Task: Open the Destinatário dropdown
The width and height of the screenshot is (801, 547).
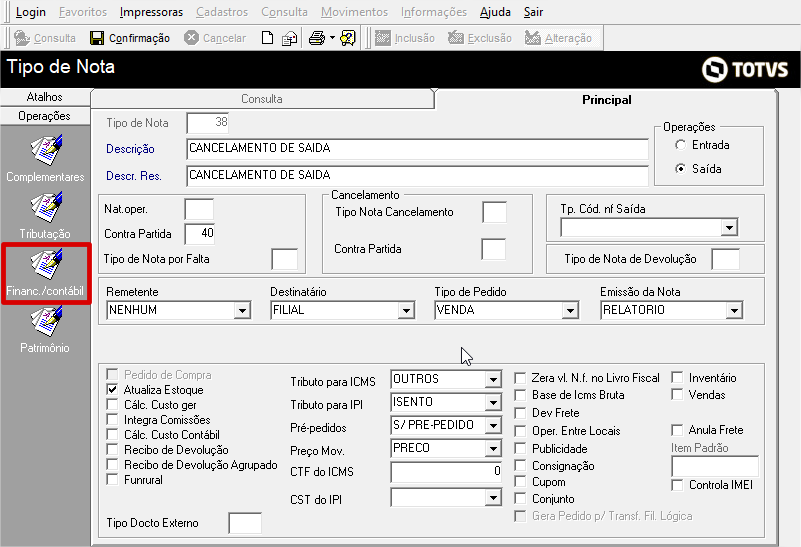Action: 406,310
